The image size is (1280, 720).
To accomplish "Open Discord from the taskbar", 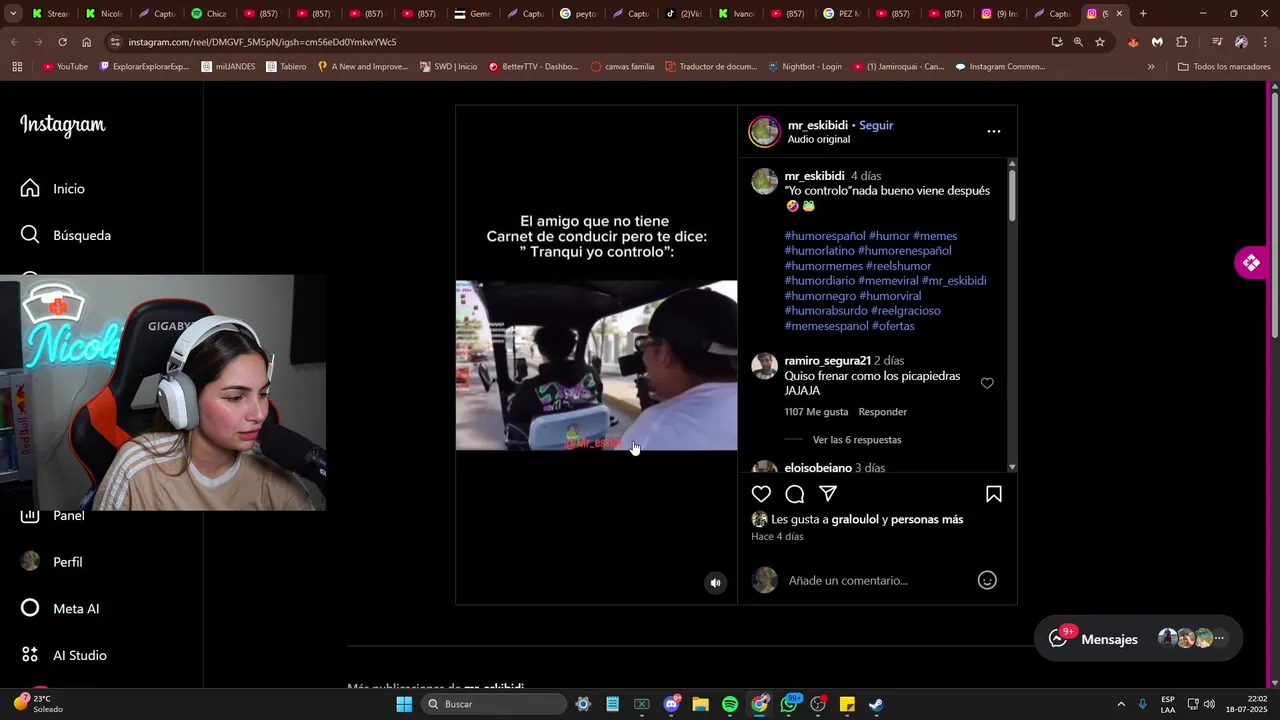I will (x=672, y=704).
